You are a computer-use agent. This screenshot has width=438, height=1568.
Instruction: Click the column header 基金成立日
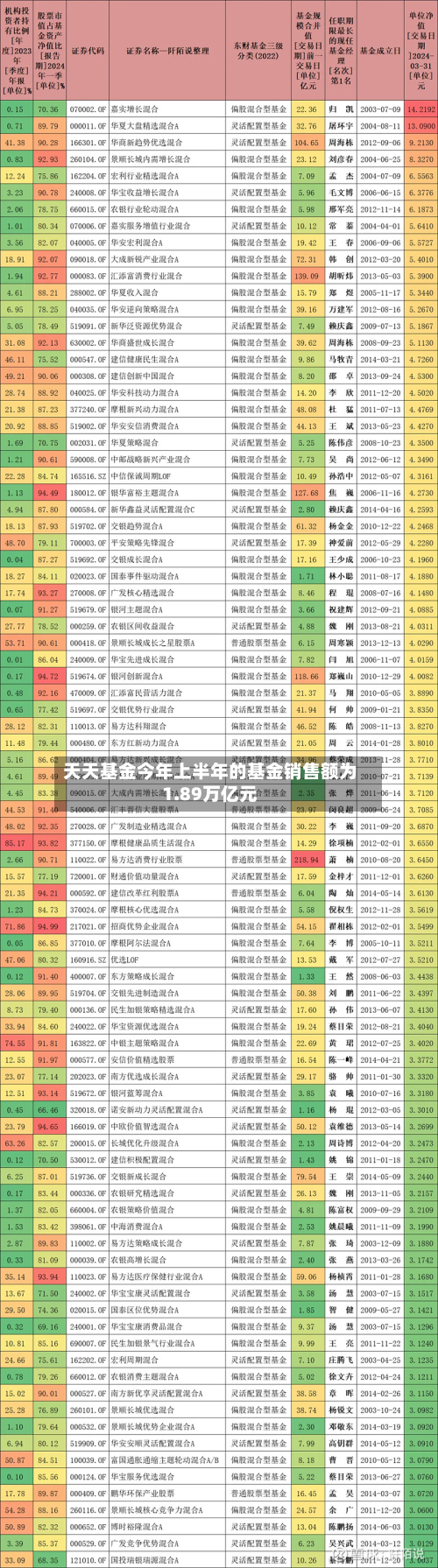[380, 51]
